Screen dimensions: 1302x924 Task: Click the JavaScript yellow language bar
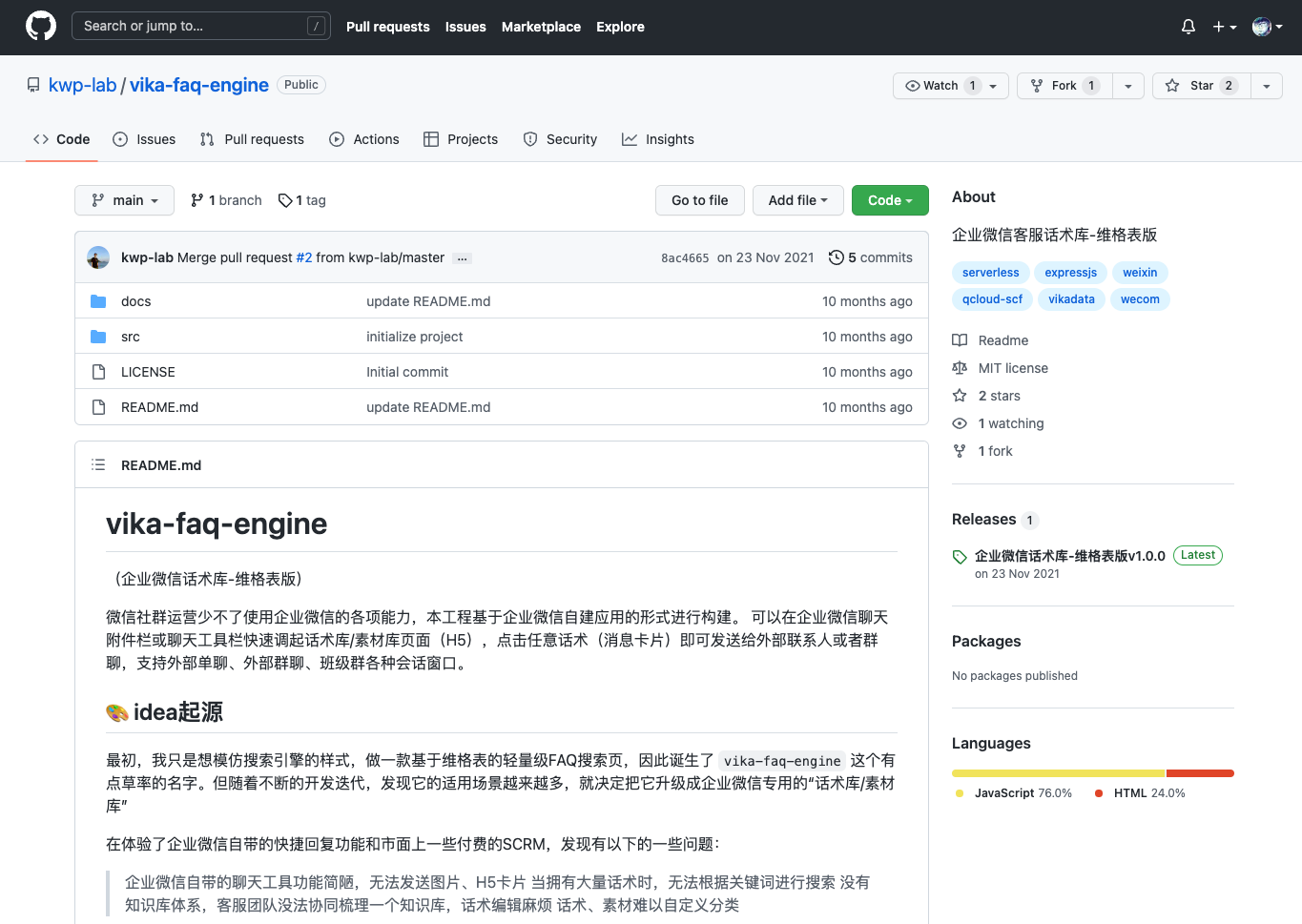[x=1058, y=773]
